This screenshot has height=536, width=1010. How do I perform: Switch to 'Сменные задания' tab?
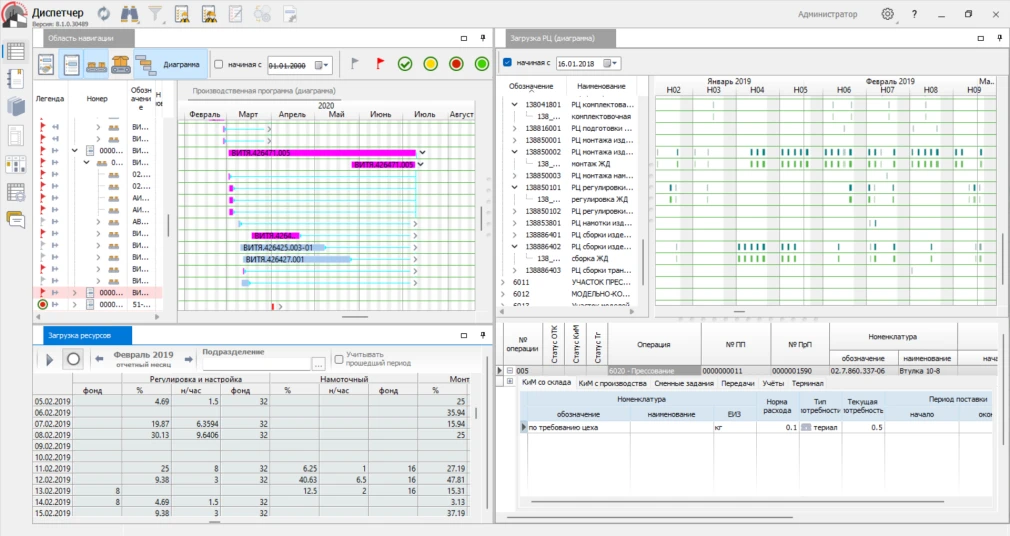[x=683, y=383]
